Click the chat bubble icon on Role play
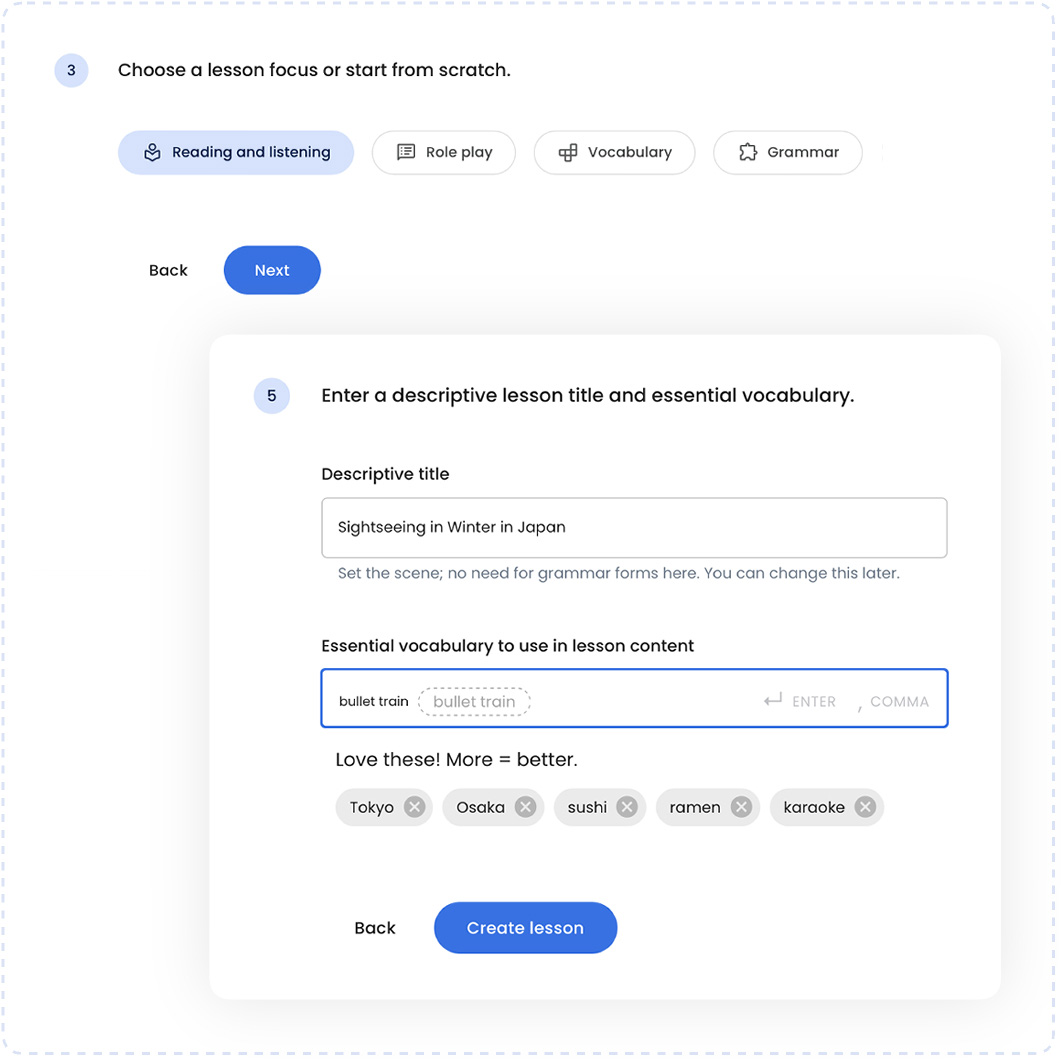The width and height of the screenshot is (1061, 1059). point(405,152)
